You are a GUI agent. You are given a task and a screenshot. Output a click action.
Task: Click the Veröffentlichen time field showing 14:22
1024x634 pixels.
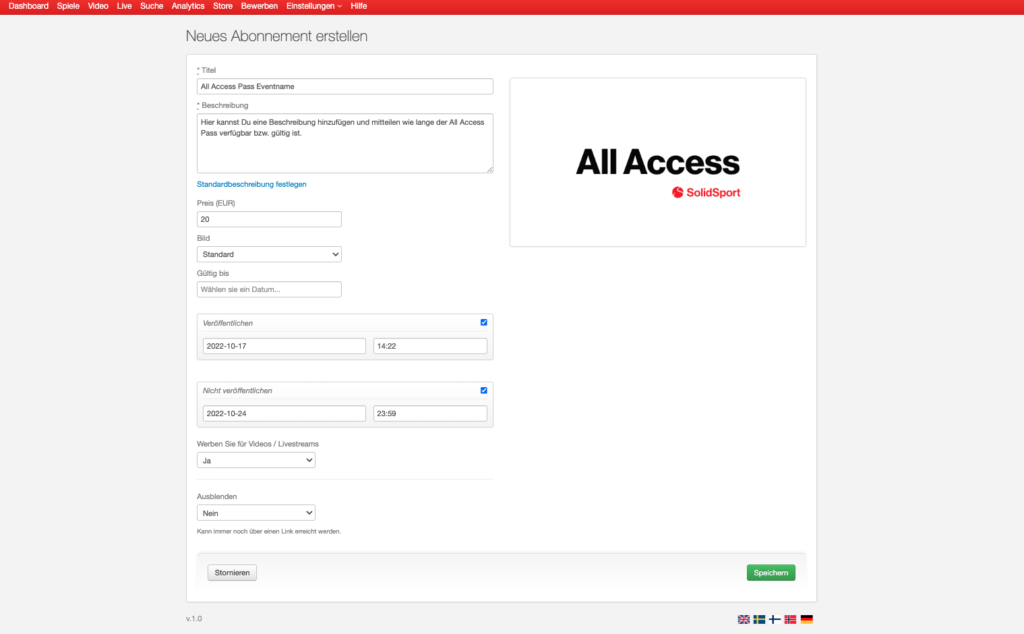pos(430,346)
